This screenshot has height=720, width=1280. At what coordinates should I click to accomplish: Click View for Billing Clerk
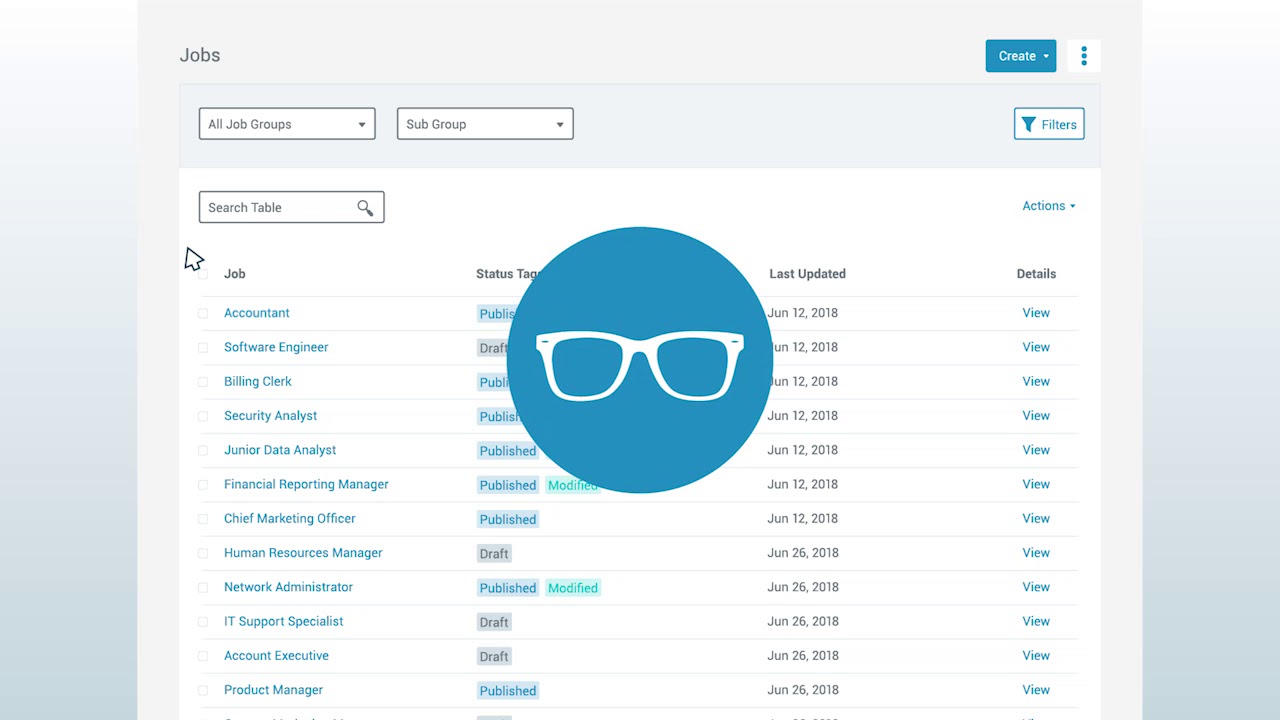pyautogui.click(x=1036, y=381)
